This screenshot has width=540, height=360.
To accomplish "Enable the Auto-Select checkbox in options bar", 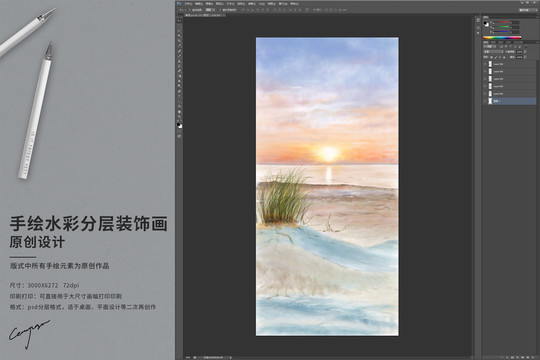I will tap(190, 10).
